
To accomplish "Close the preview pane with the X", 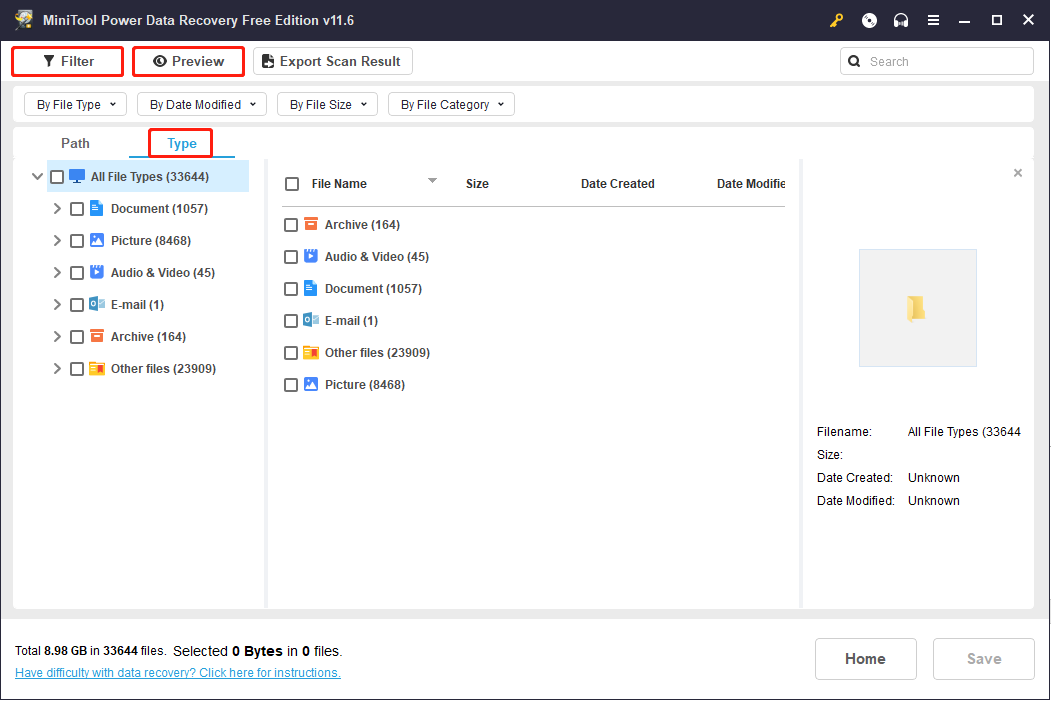I will pos(1018,173).
